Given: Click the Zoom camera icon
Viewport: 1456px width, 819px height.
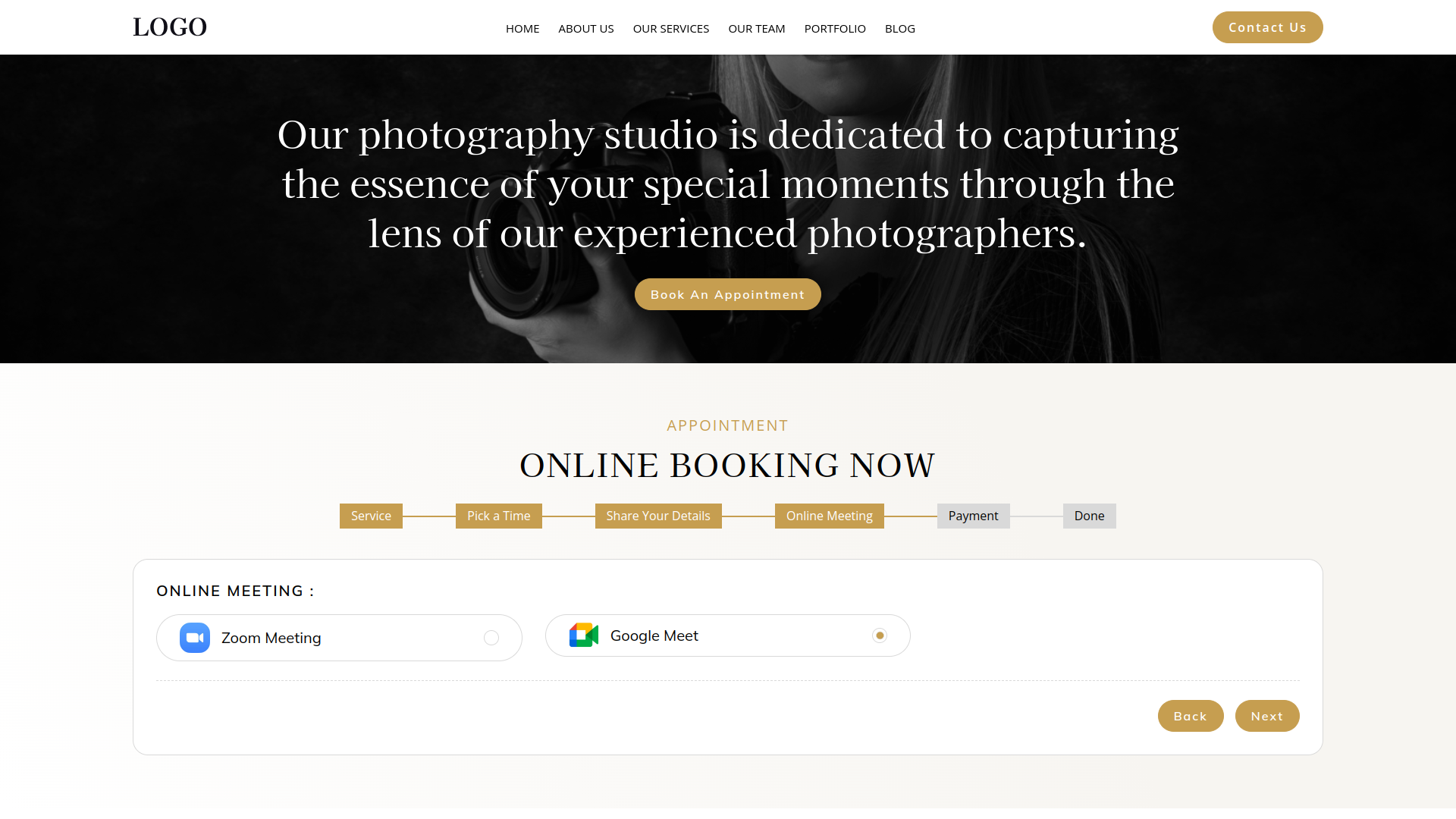Looking at the screenshot, I should pos(195,638).
